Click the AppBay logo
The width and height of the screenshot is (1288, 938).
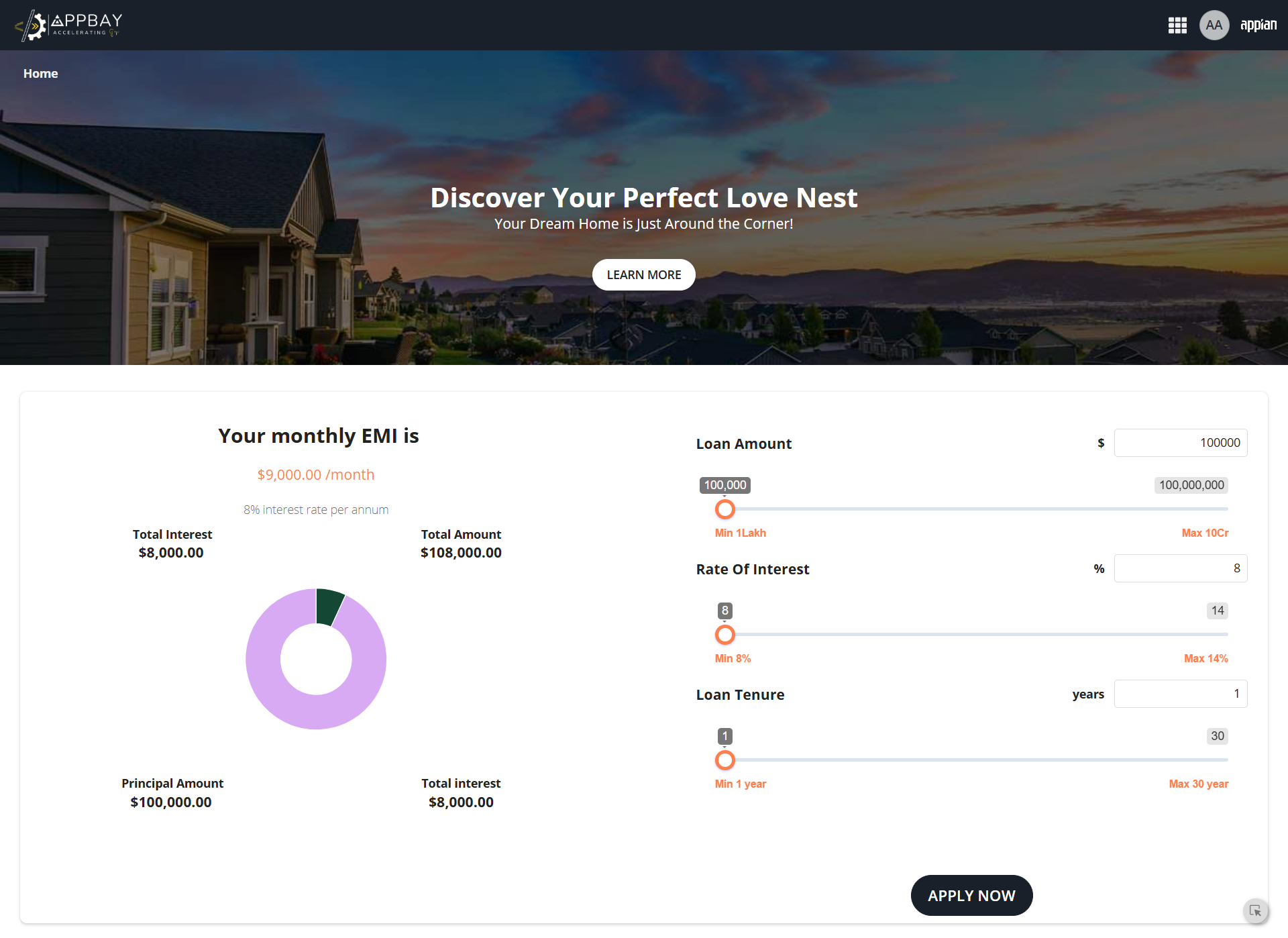68,25
